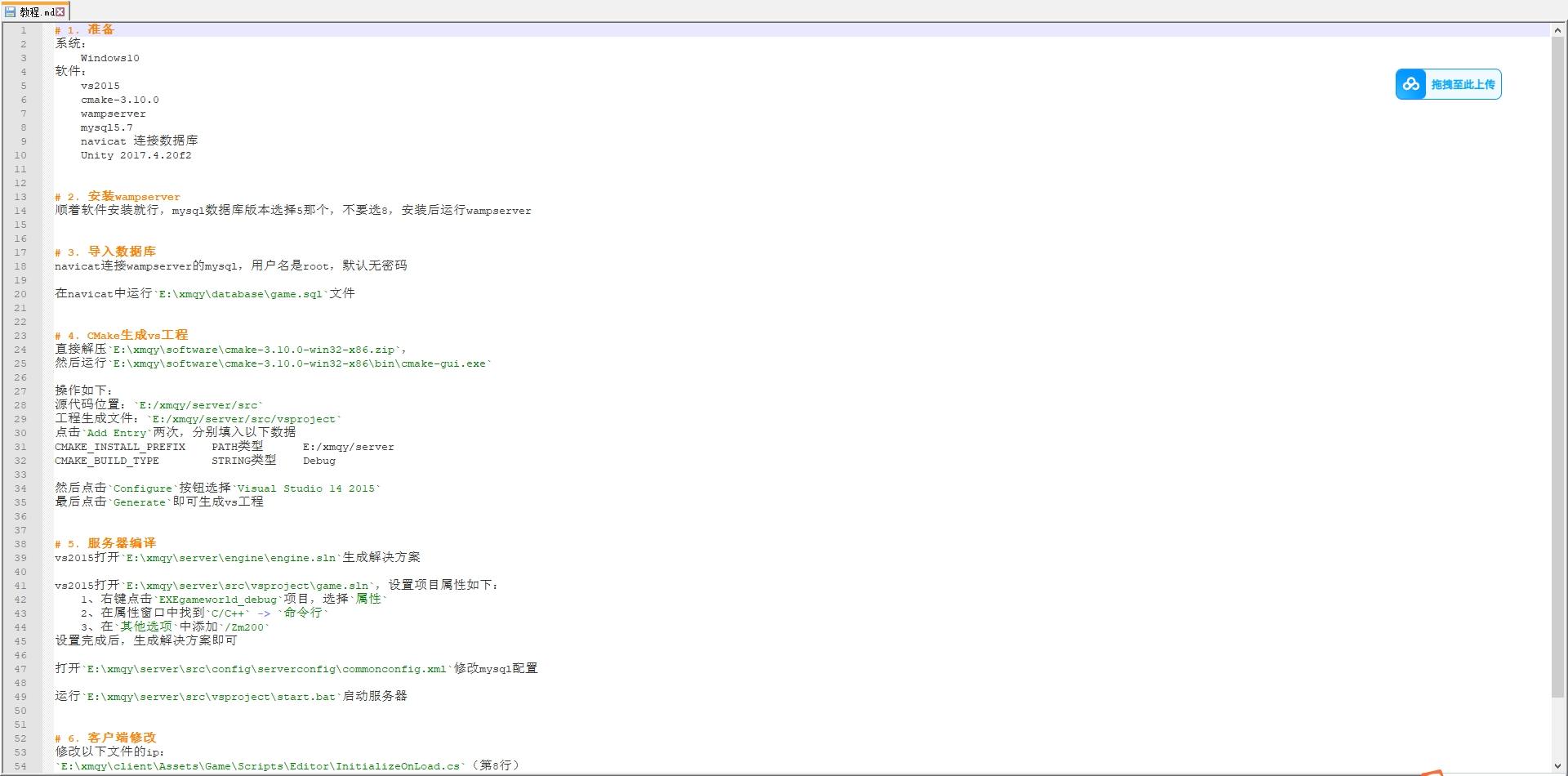1568x776 pixels.
Task: Switch to the 教程.md document tab
Action: pyautogui.click(x=35, y=11)
